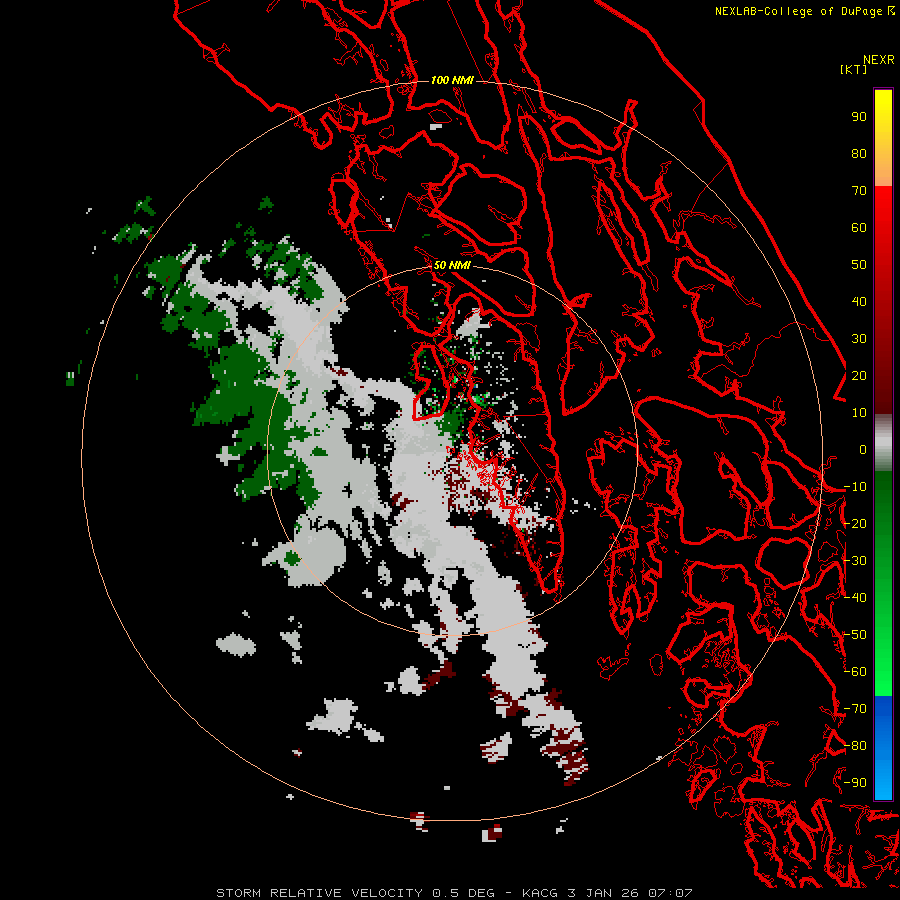Image resolution: width=900 pixels, height=900 pixels.
Task: Click the KACG radar site identifier
Action: coord(540,893)
